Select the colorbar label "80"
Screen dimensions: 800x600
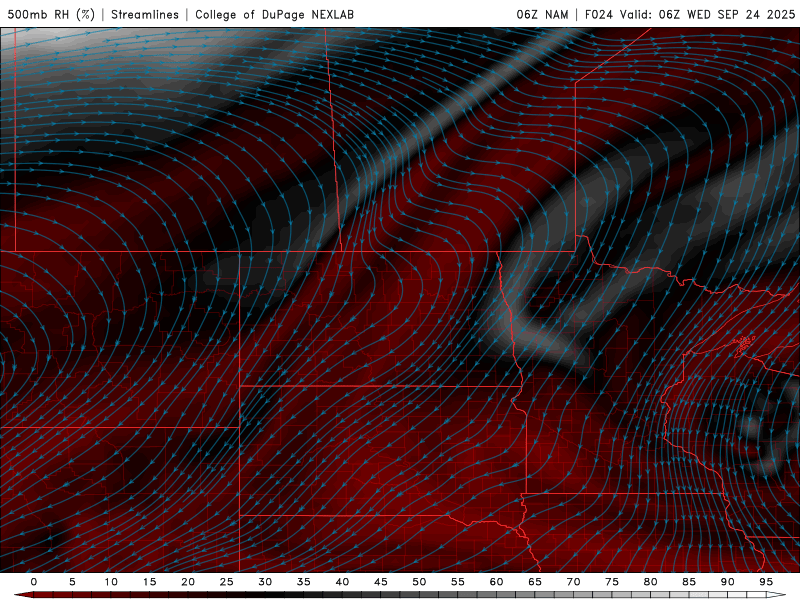650,582
